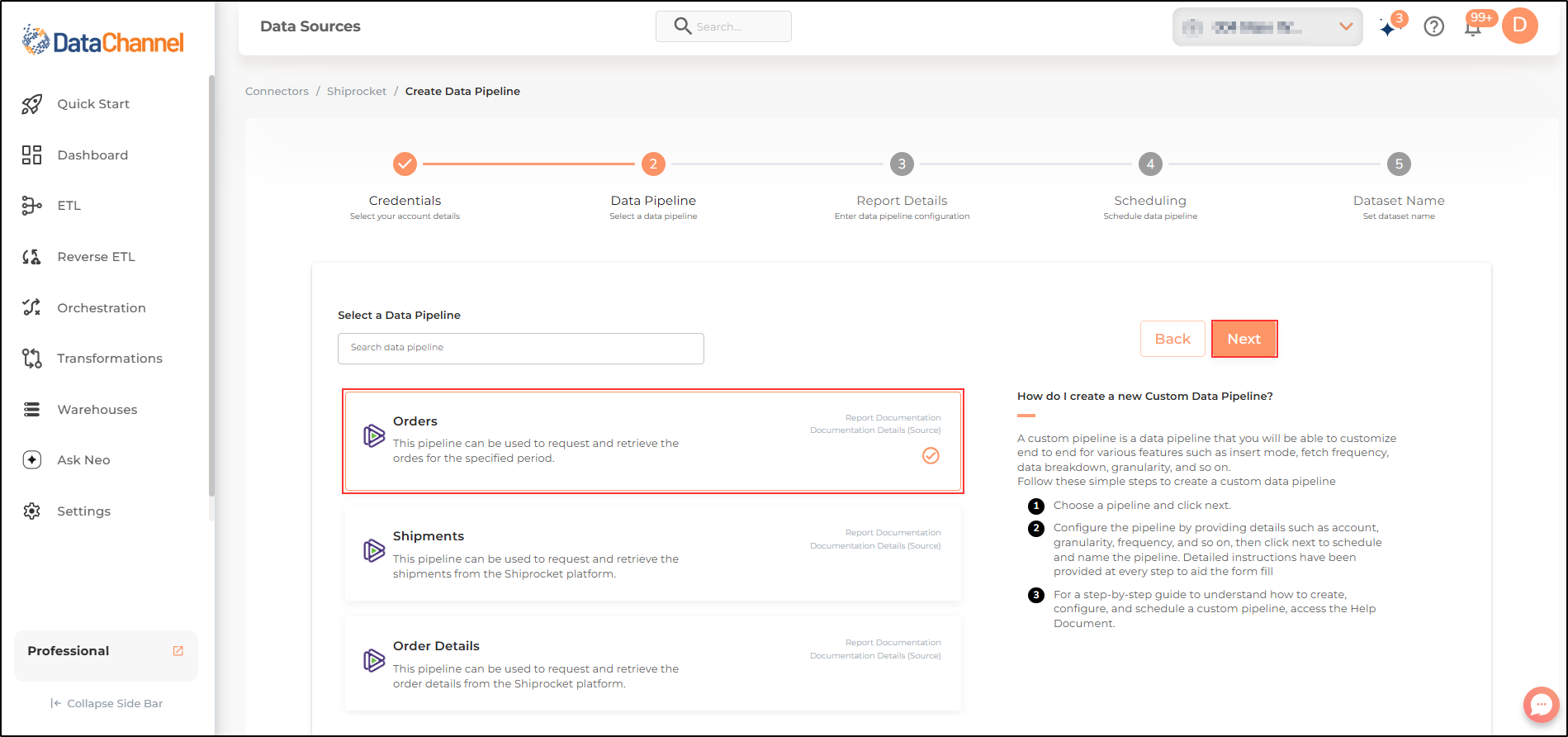Open the AI sparkle icon with badge 3
The image size is (1568, 737).
pos(1389,27)
